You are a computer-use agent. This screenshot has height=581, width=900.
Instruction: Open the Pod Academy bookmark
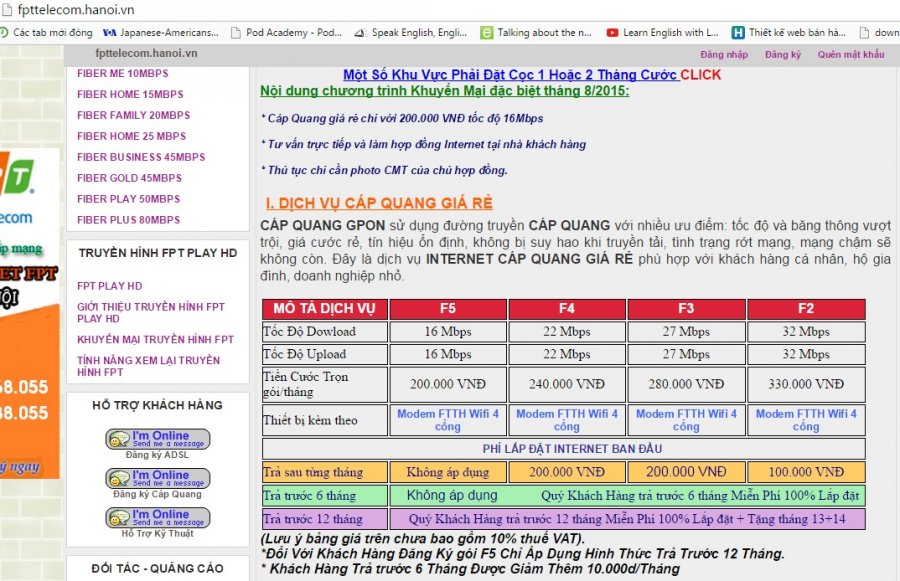coord(286,33)
